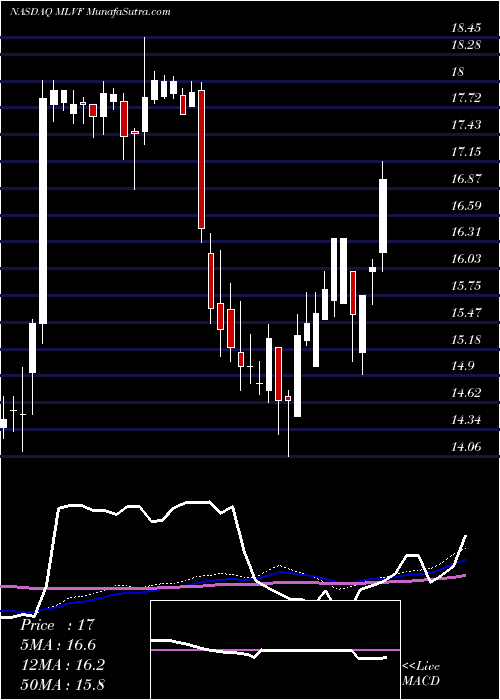Image resolution: width=500 pixels, height=700 pixels.
Task: Click the <<Live MACD label
Action: [x=421, y=674]
